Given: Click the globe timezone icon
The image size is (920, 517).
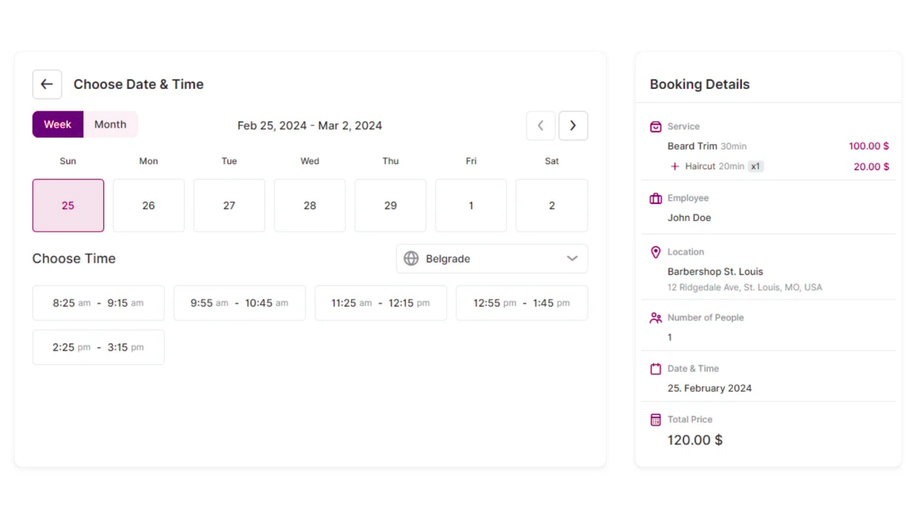Looking at the screenshot, I should click(411, 259).
